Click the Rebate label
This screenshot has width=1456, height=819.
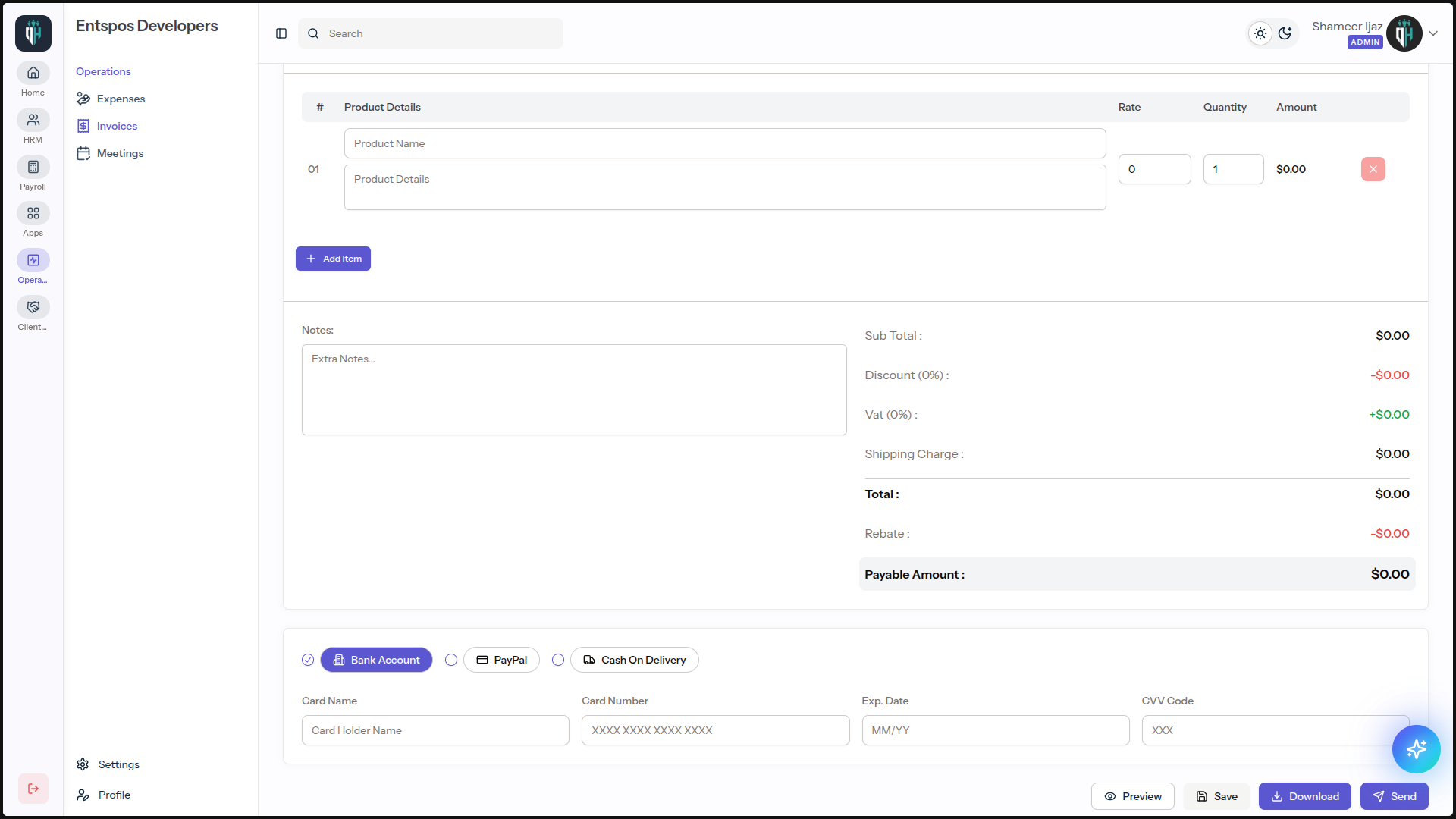887,534
